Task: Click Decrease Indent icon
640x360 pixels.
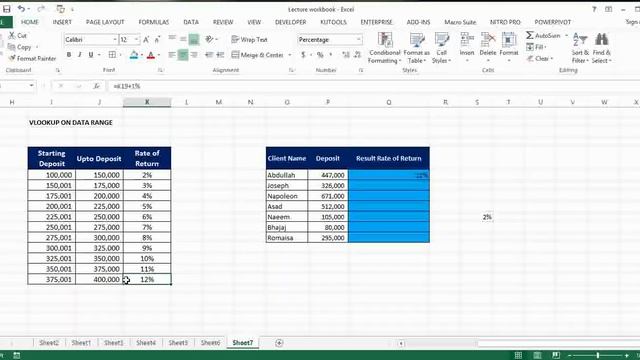Action: tap(209, 55)
